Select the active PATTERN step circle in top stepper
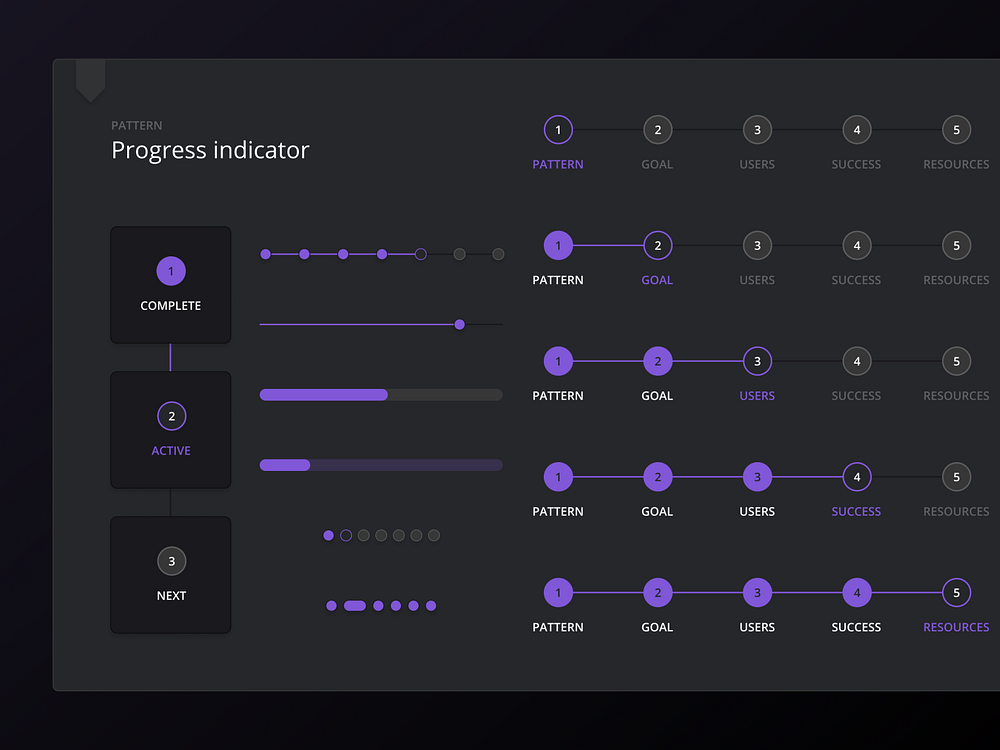 [x=558, y=129]
